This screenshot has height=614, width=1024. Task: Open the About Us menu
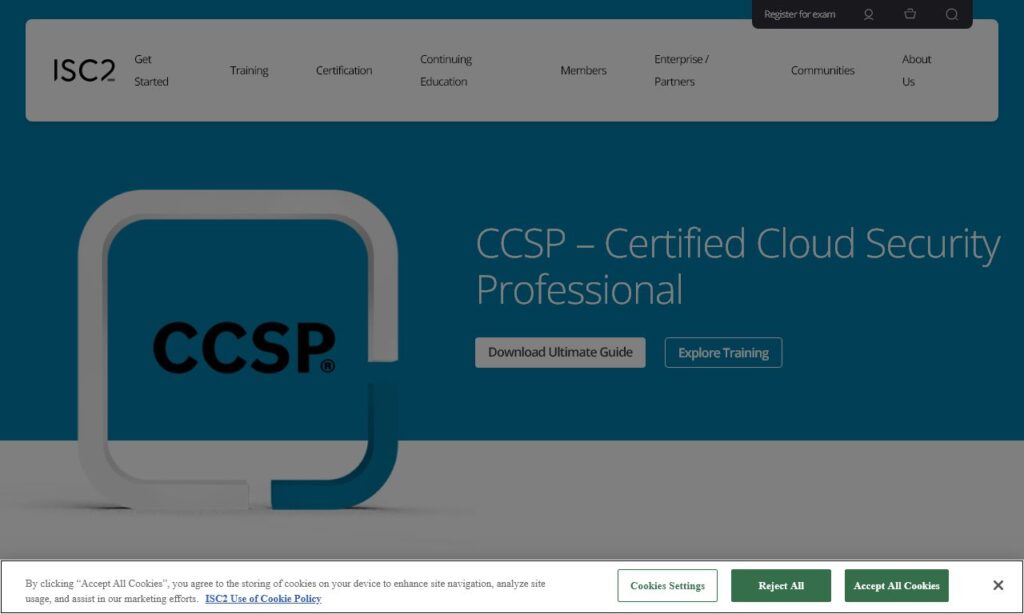point(916,70)
